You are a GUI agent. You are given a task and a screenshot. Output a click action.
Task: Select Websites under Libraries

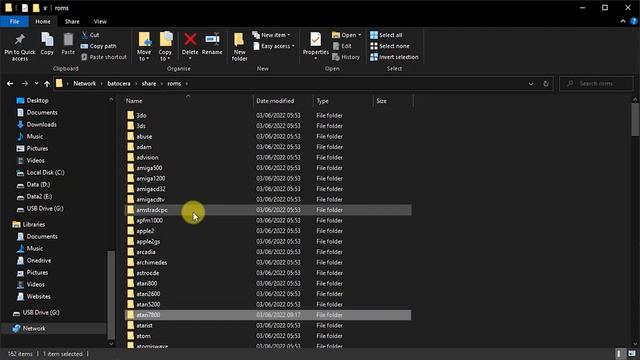[x=33, y=297]
